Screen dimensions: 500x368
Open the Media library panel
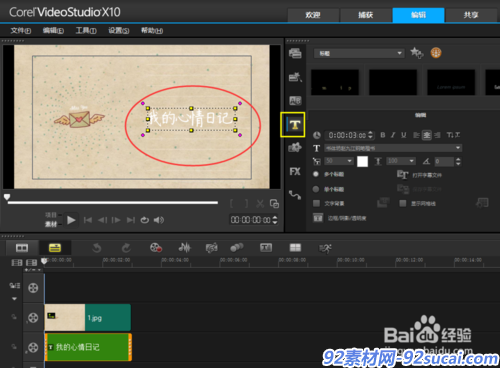295,53
